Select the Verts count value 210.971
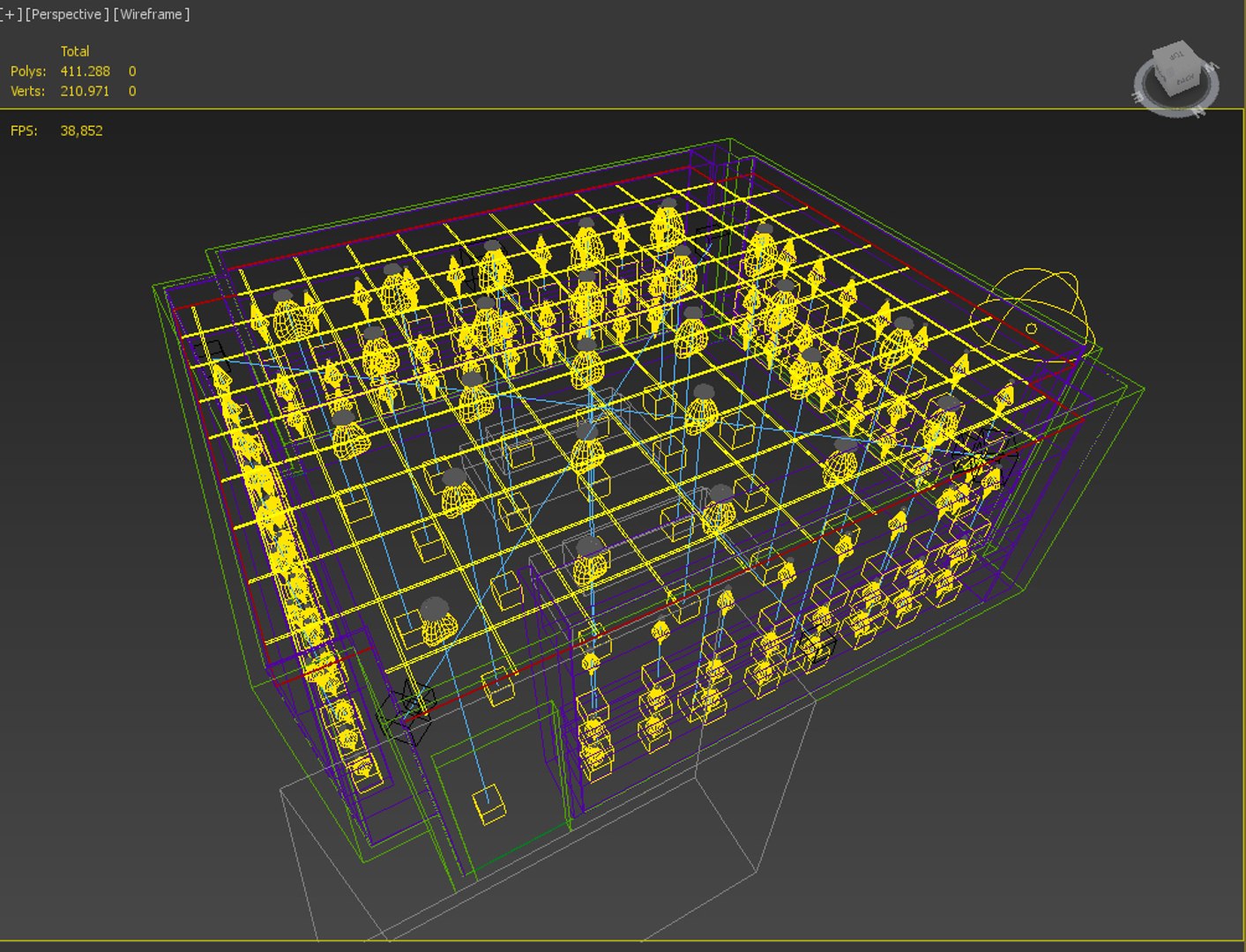The image size is (1246, 952). (85, 91)
